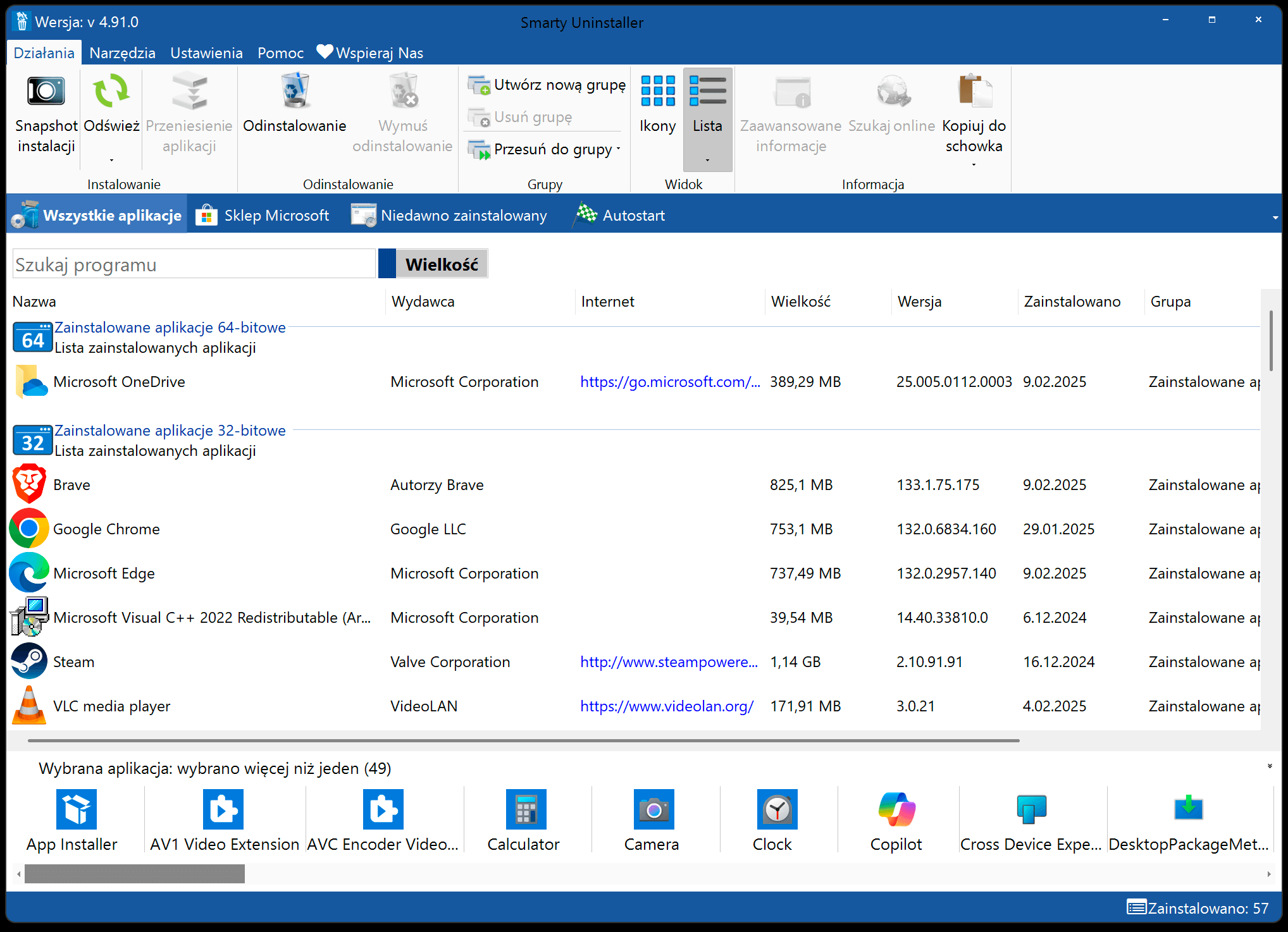
Task: Open the Ustawienia menu
Action: tap(206, 53)
